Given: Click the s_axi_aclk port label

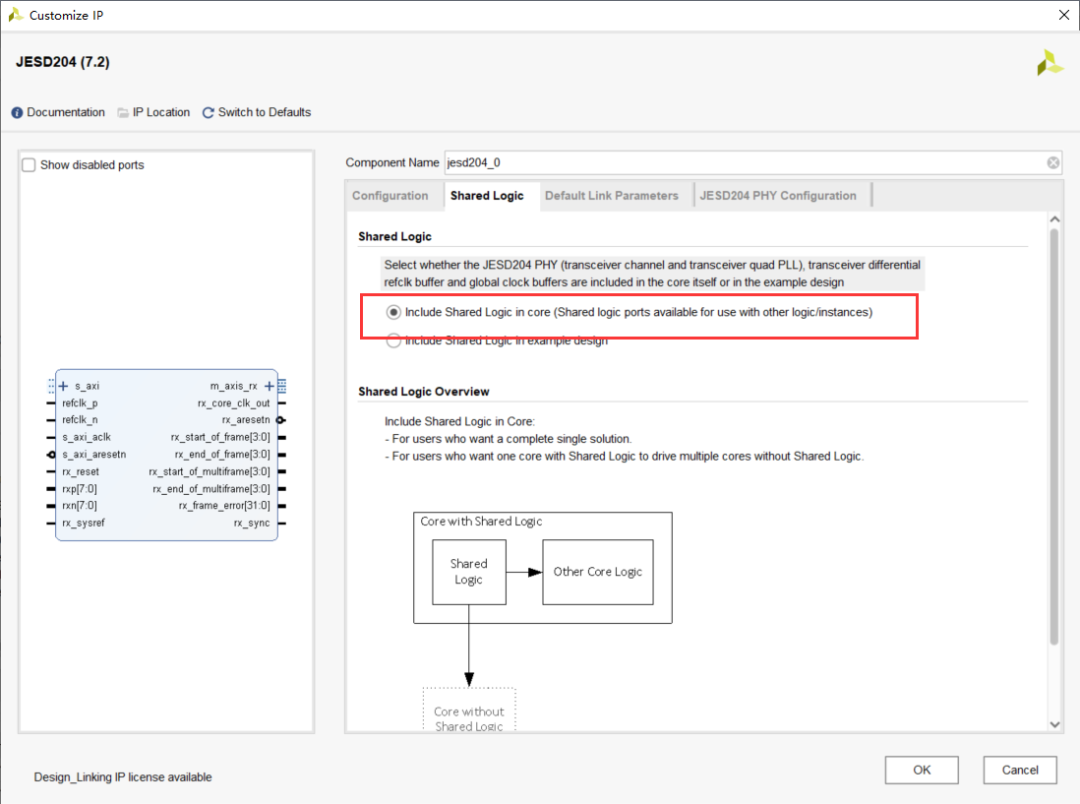Looking at the screenshot, I should pyautogui.click(x=86, y=437).
